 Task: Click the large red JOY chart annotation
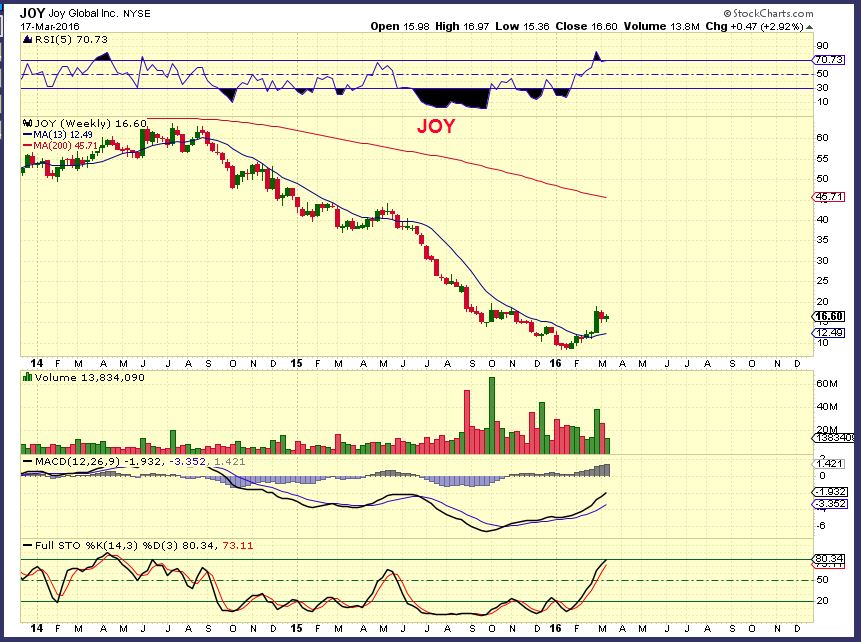pyautogui.click(x=436, y=126)
